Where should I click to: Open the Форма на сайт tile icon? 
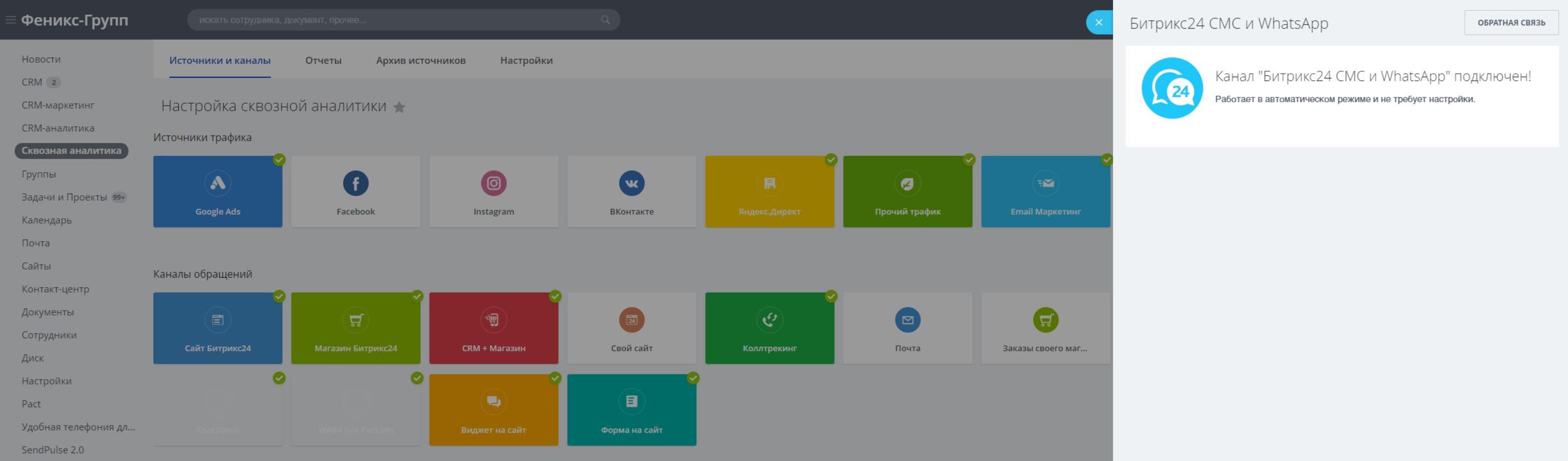point(631,401)
